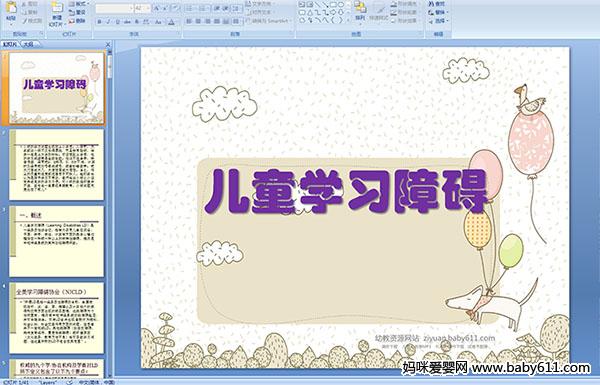Close the slide thumbnails pane
This screenshot has height=385, width=600.
pyautogui.click(x=108, y=44)
